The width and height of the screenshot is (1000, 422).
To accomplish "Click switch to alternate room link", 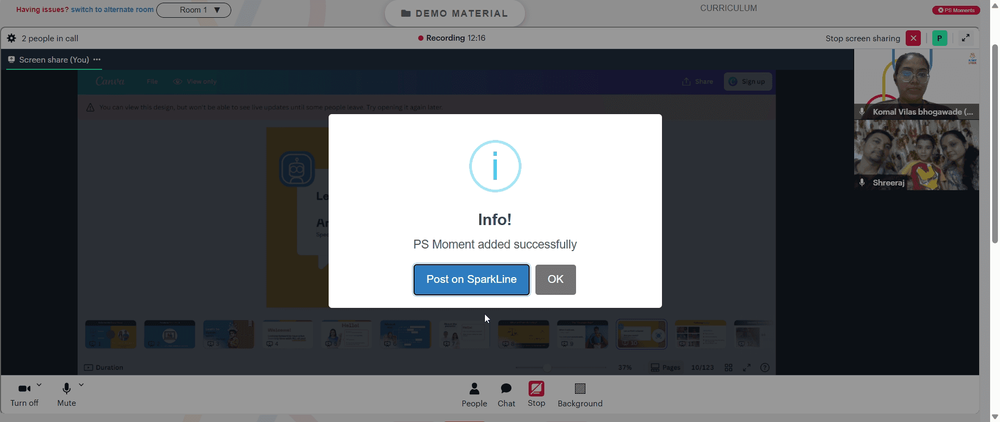I will pyautogui.click(x=112, y=10).
